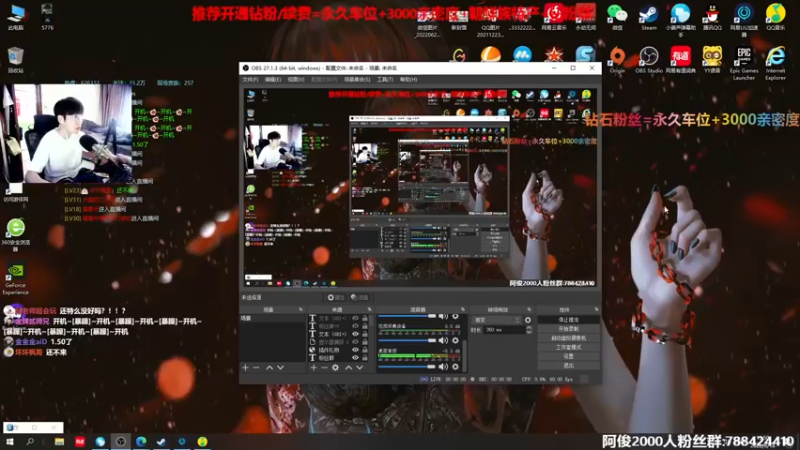Open 编辑(E) menu in OBS
Viewport: 800px width, 450px height.
(273, 80)
